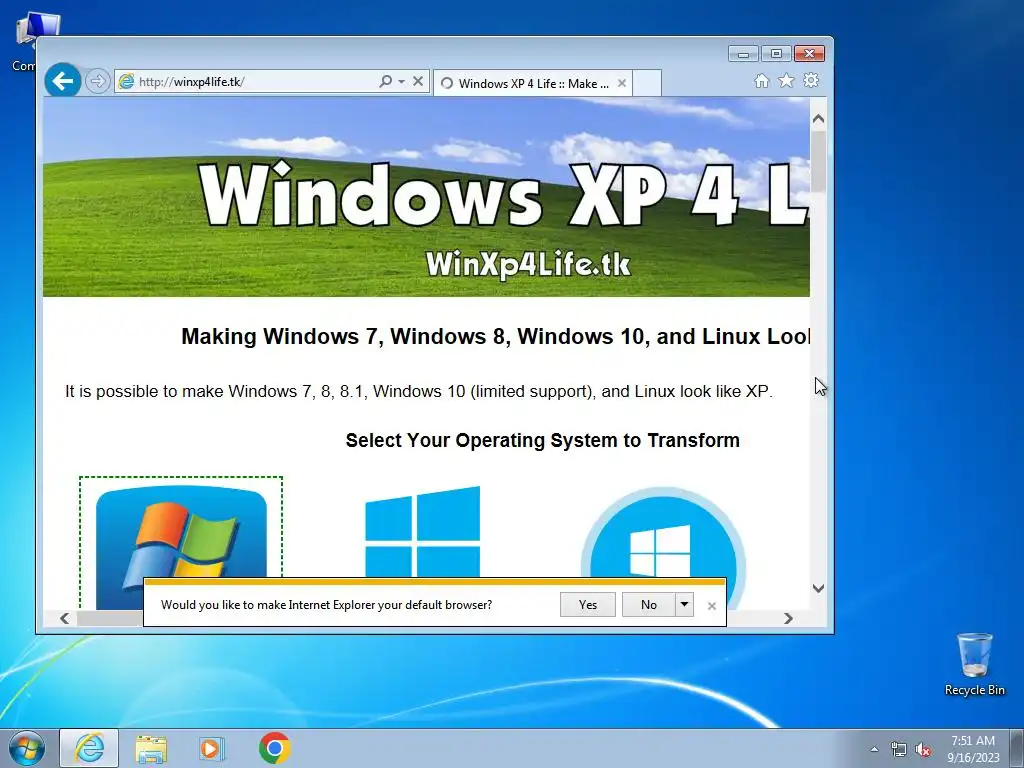The width and height of the screenshot is (1024, 768).
Task: Click heading 'Select Your Operating System to Transform'
Action: point(543,440)
